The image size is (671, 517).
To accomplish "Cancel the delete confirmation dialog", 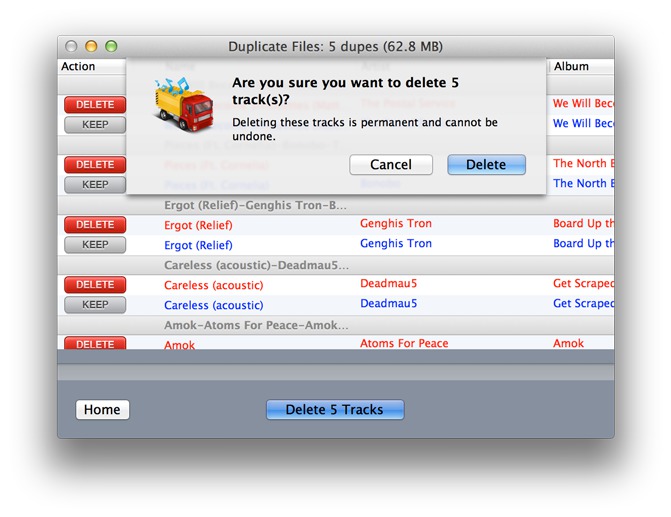I will coord(391,165).
